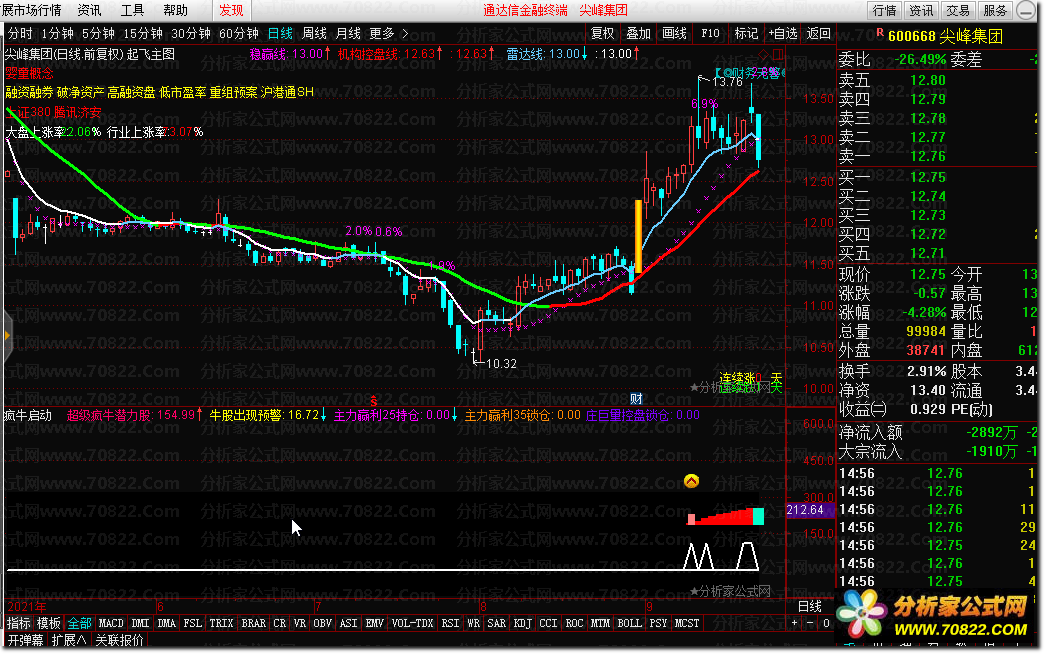Select the TRIX indicator
Image resolution: width=1046 pixels, height=654 pixels.
click(x=221, y=623)
